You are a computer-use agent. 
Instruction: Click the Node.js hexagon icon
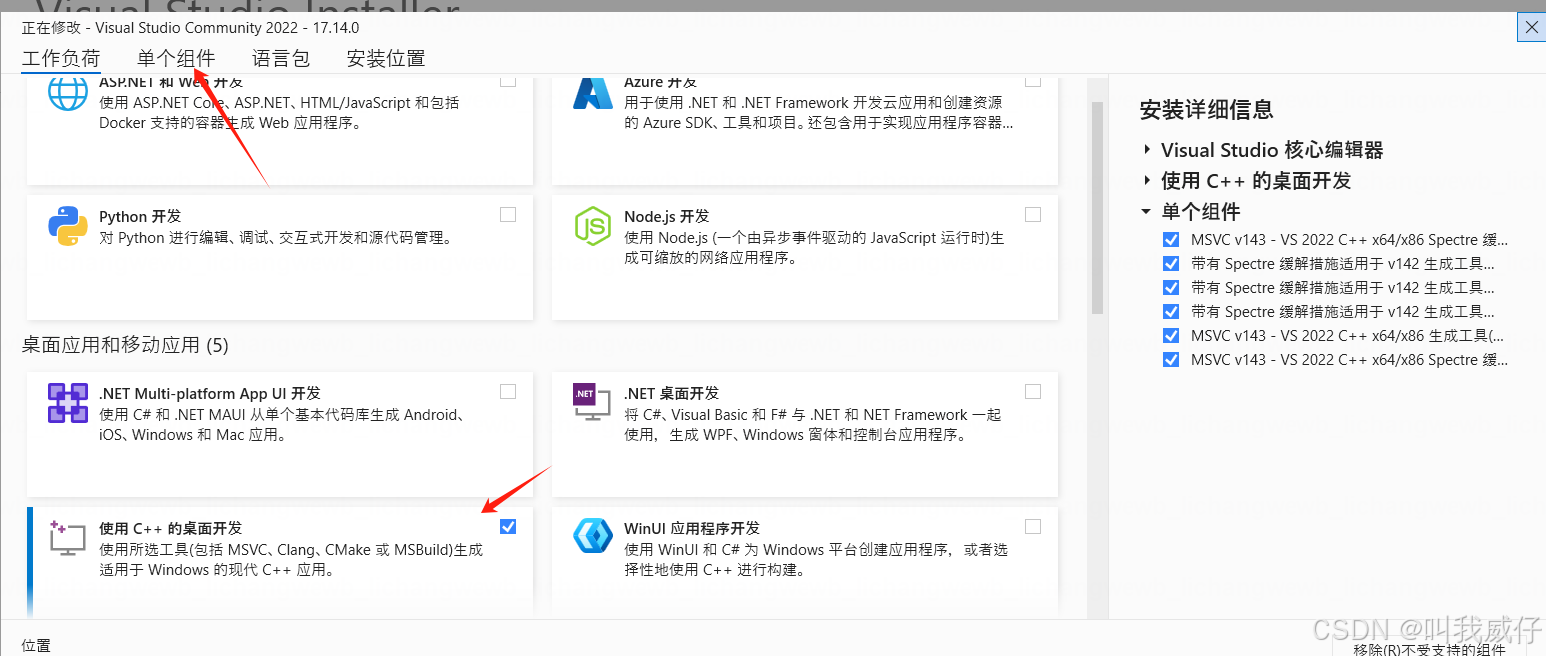pyautogui.click(x=593, y=226)
